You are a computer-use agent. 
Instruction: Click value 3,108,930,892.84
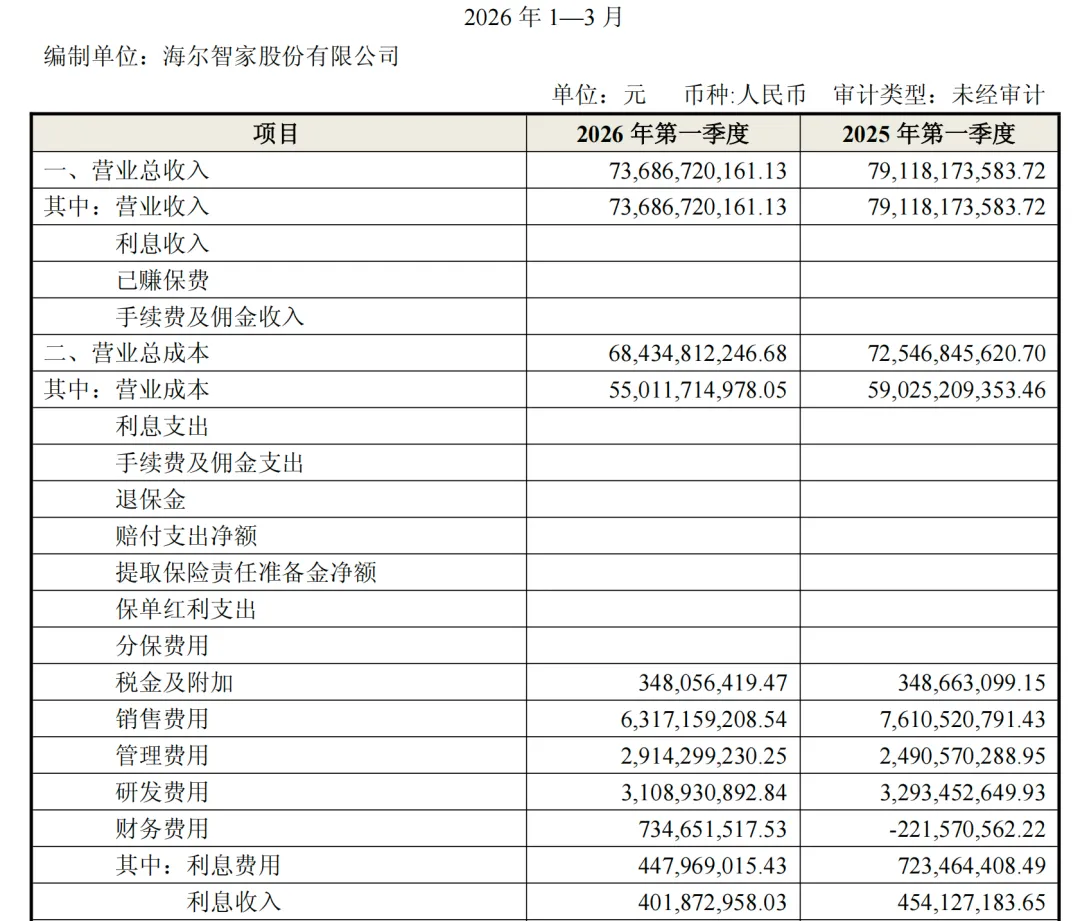(x=704, y=792)
